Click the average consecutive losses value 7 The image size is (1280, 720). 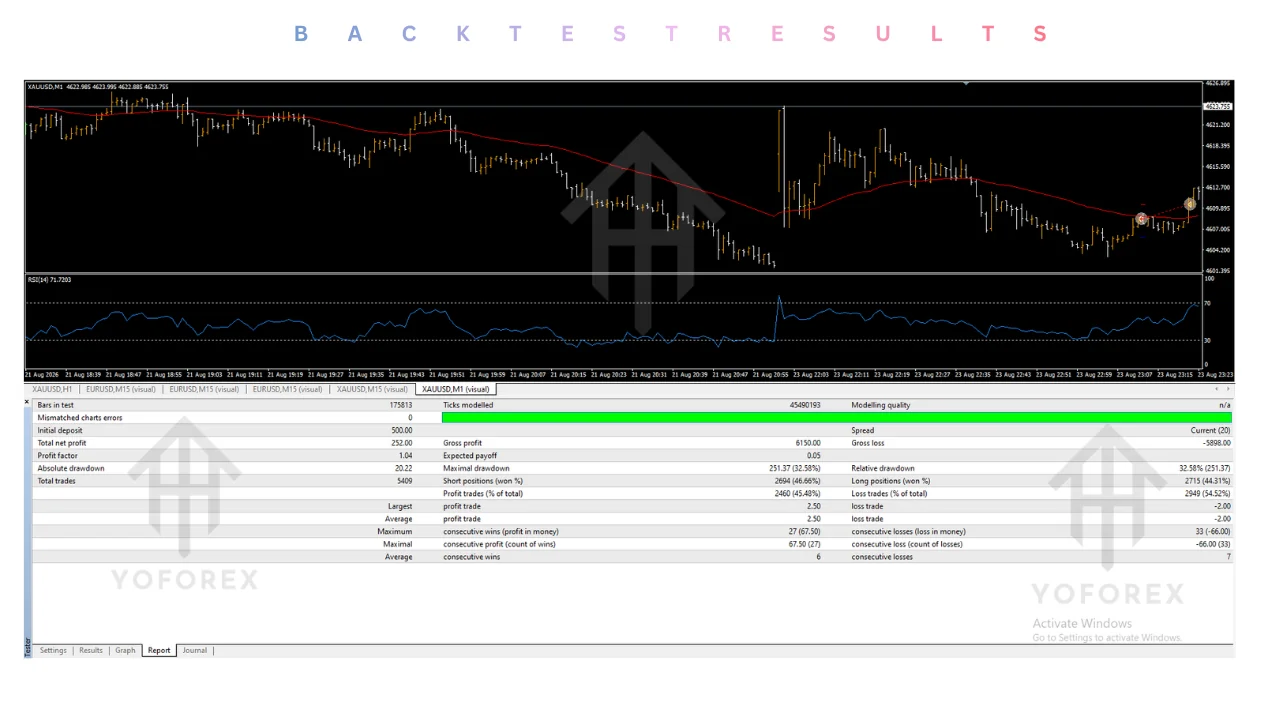tap(1228, 557)
